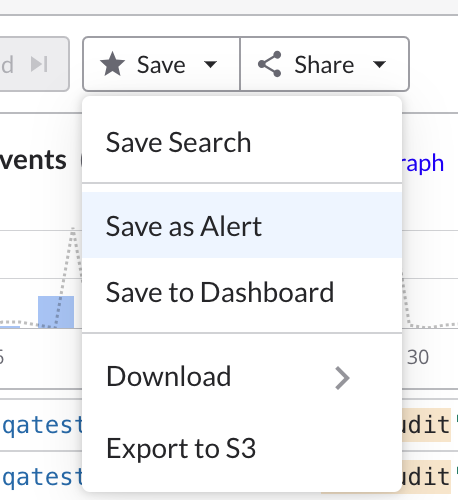Open the Download menu item
458x500 pixels.
(242, 377)
